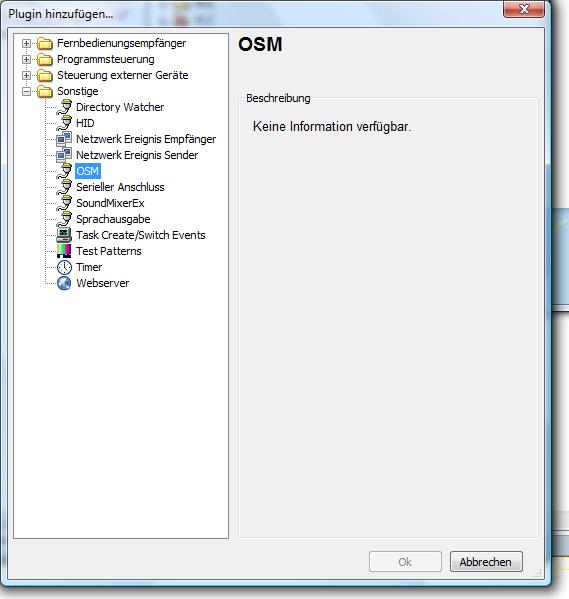This screenshot has width=569, height=599.
Task: Click the Webserver globe icon
Action: pos(64,283)
